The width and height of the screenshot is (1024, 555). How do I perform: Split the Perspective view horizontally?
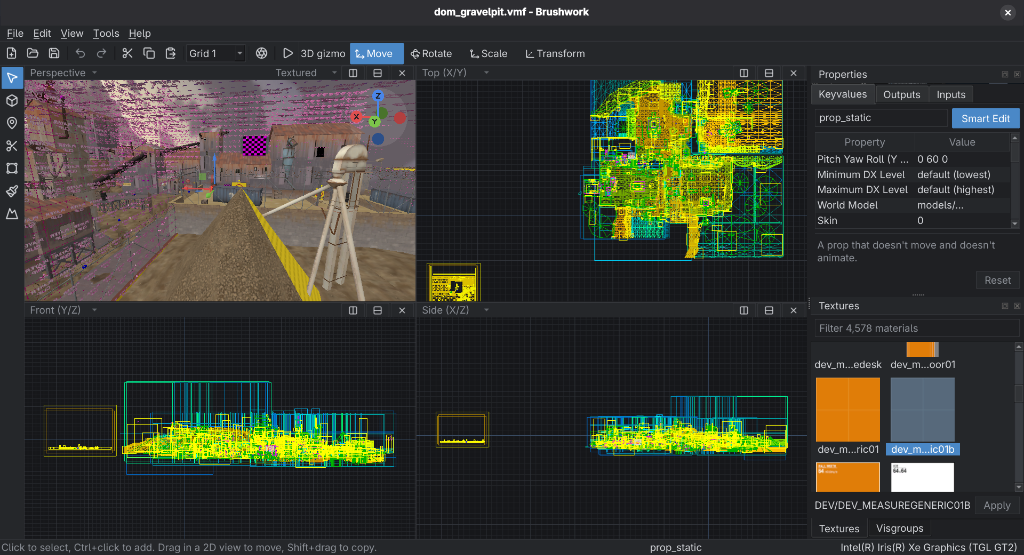pos(377,73)
